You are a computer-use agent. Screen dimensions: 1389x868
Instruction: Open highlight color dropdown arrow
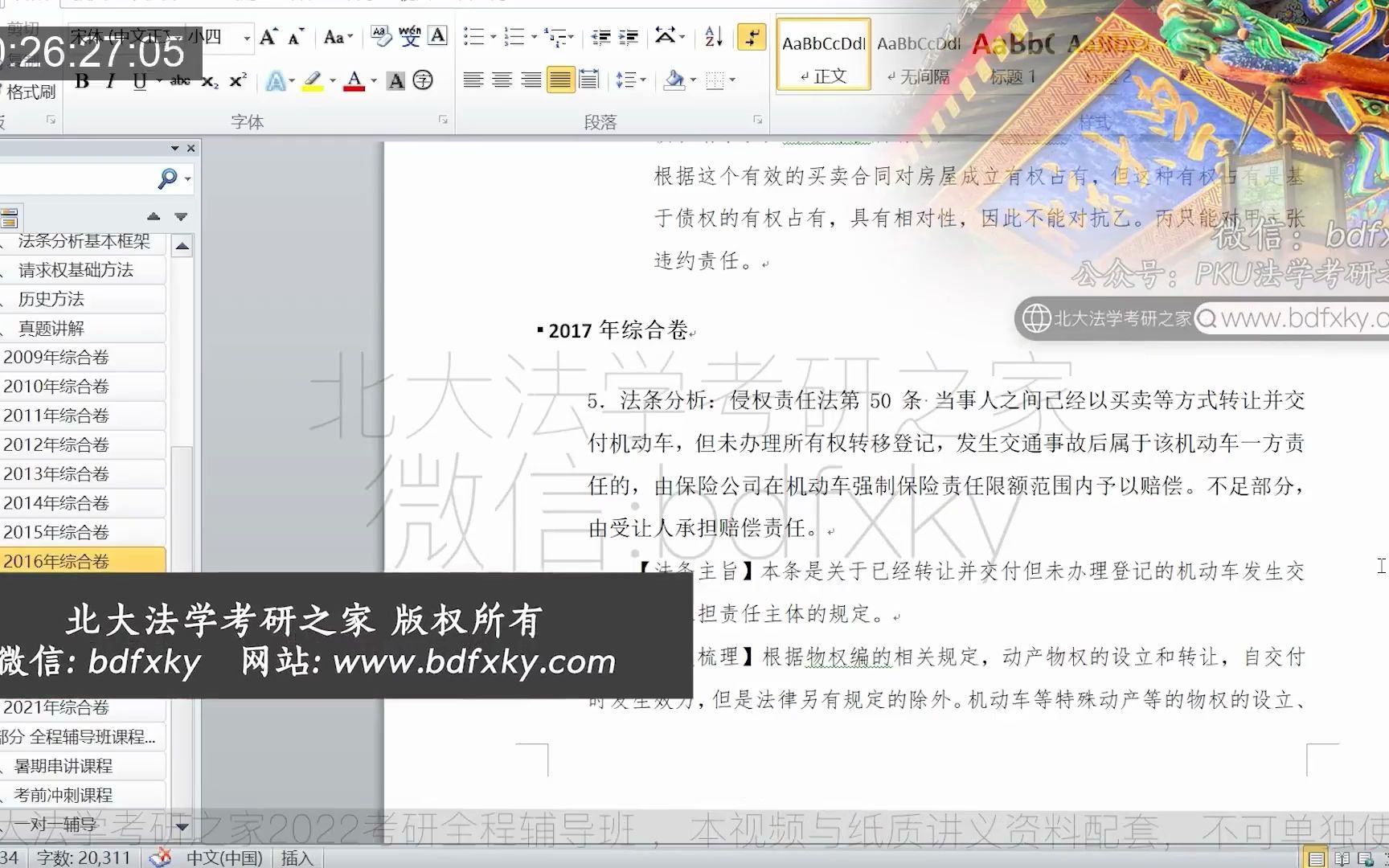click(x=332, y=81)
